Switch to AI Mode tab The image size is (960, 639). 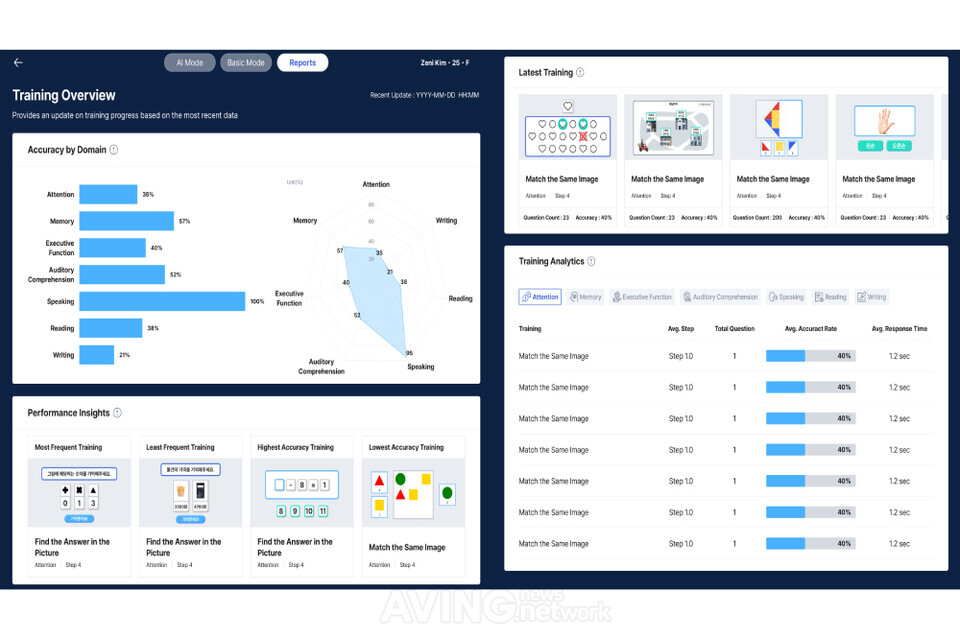click(189, 62)
